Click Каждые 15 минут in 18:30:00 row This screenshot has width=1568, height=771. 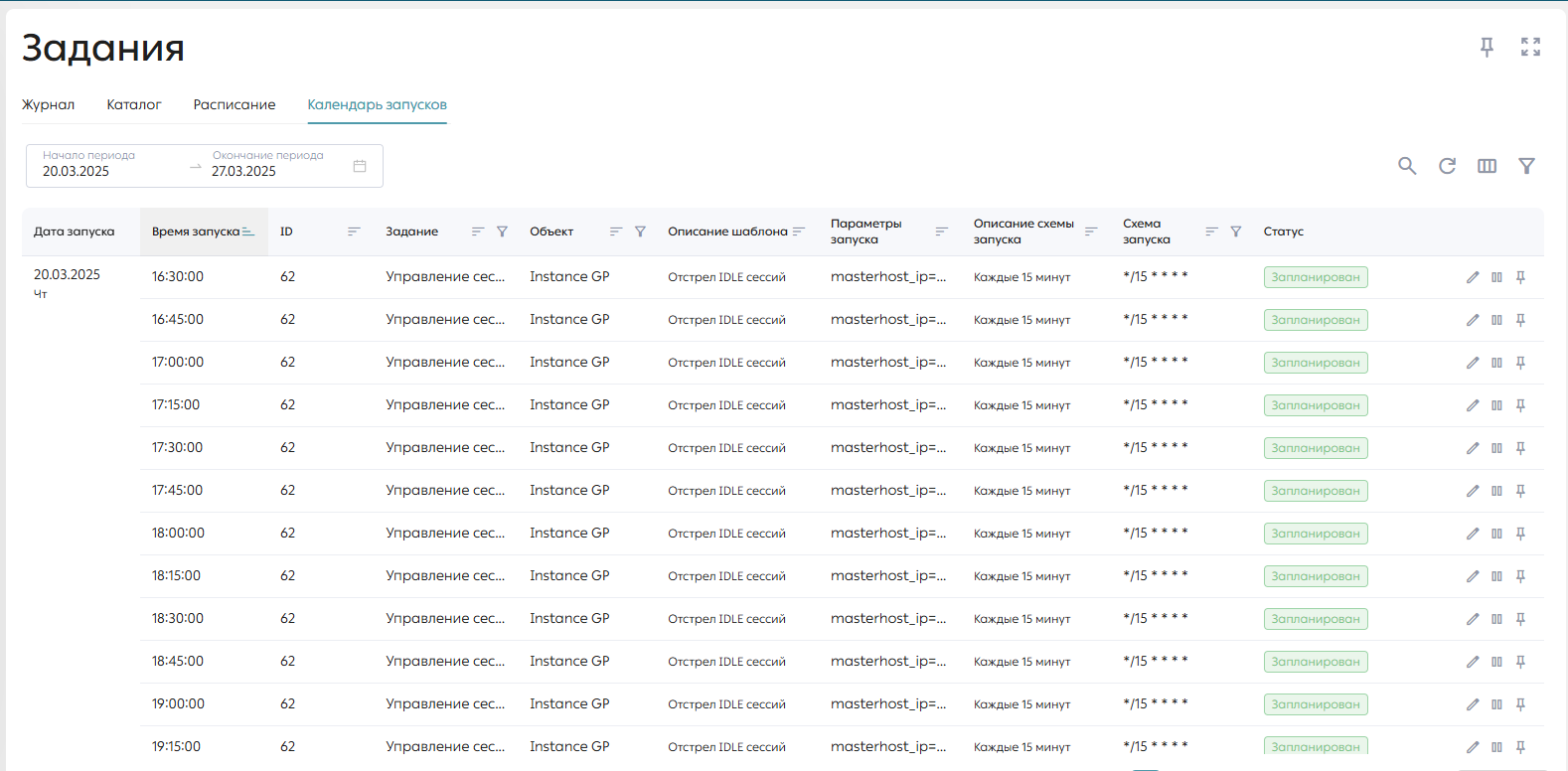click(x=1021, y=619)
